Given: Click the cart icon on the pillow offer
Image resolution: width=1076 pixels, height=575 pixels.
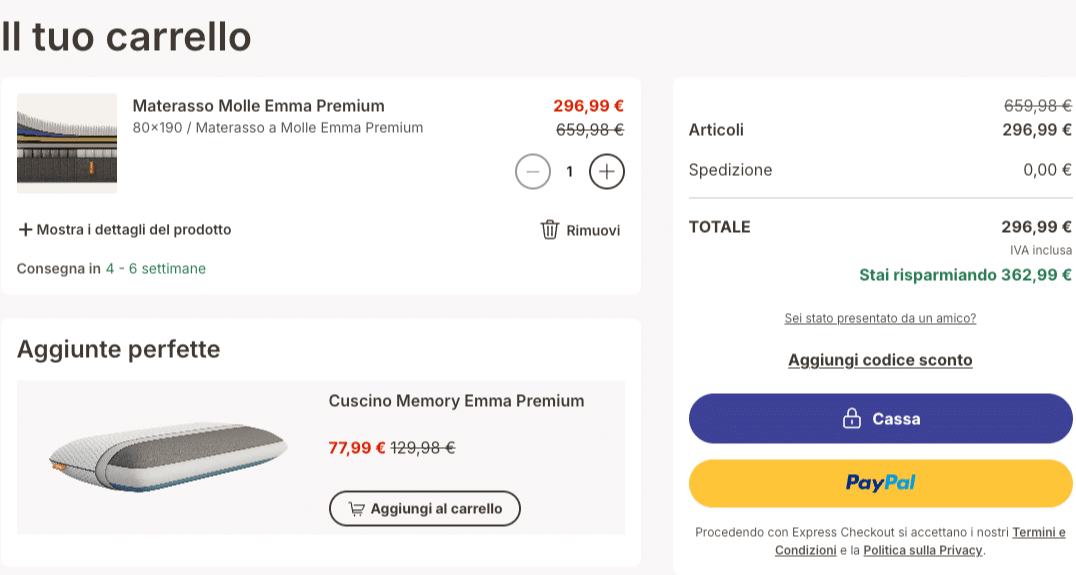Looking at the screenshot, I should pyautogui.click(x=356, y=509).
